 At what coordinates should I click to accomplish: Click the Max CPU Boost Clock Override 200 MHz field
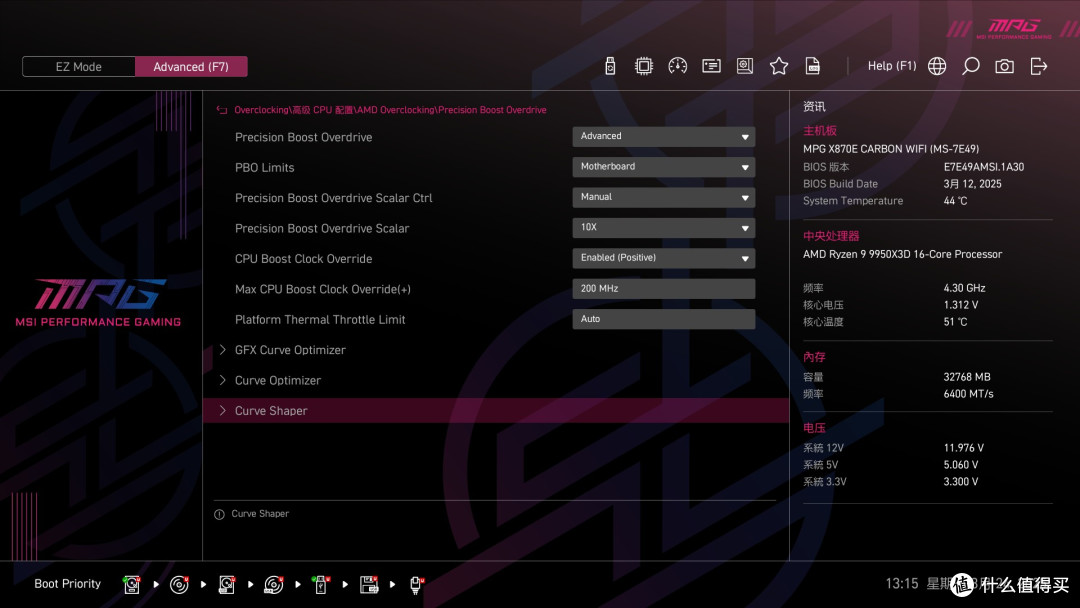663,289
